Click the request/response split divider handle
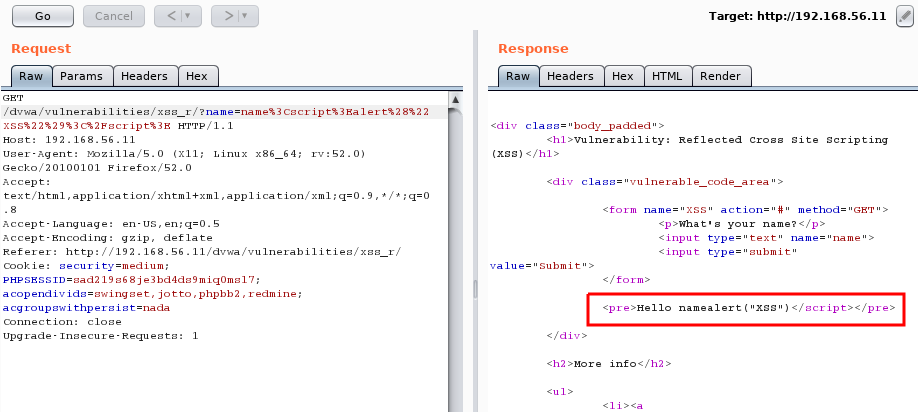The height and width of the screenshot is (412, 918). [x=475, y=289]
